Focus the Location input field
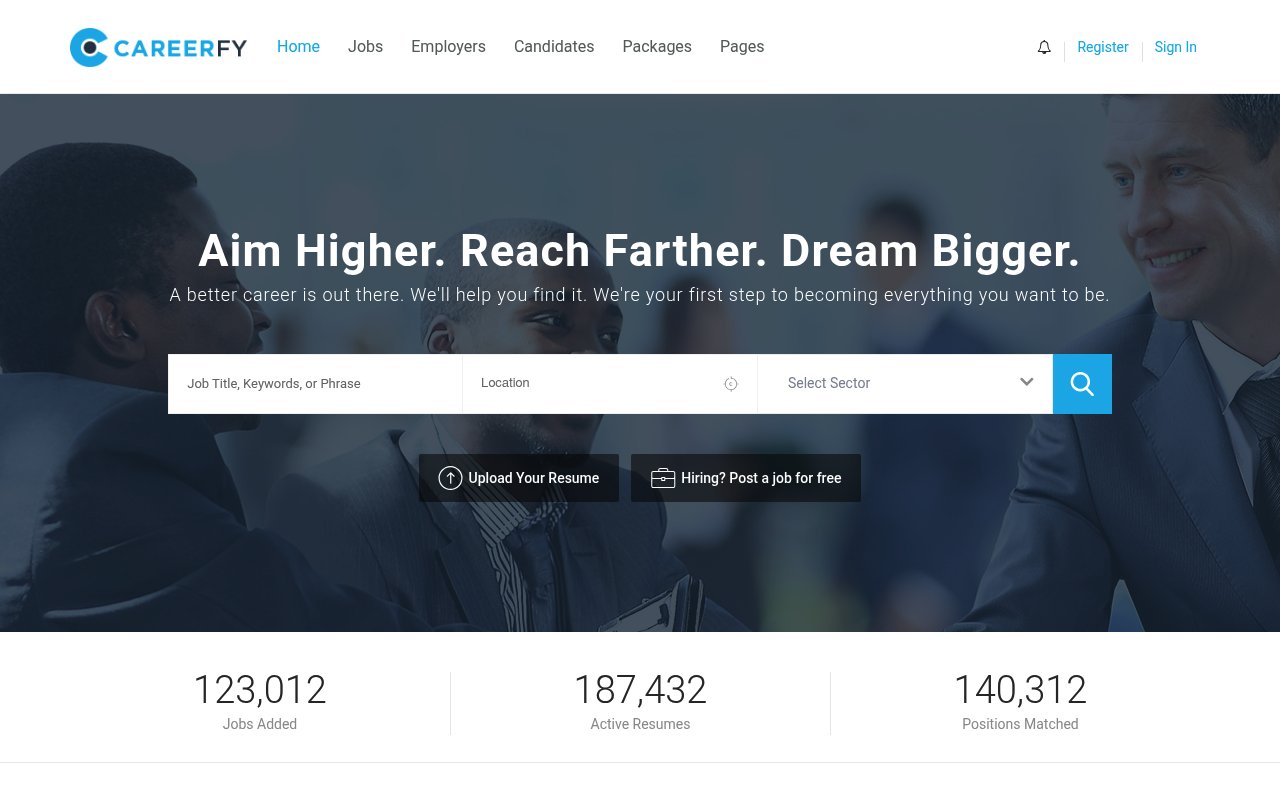Viewport: 1280px width, 800px height. (610, 384)
